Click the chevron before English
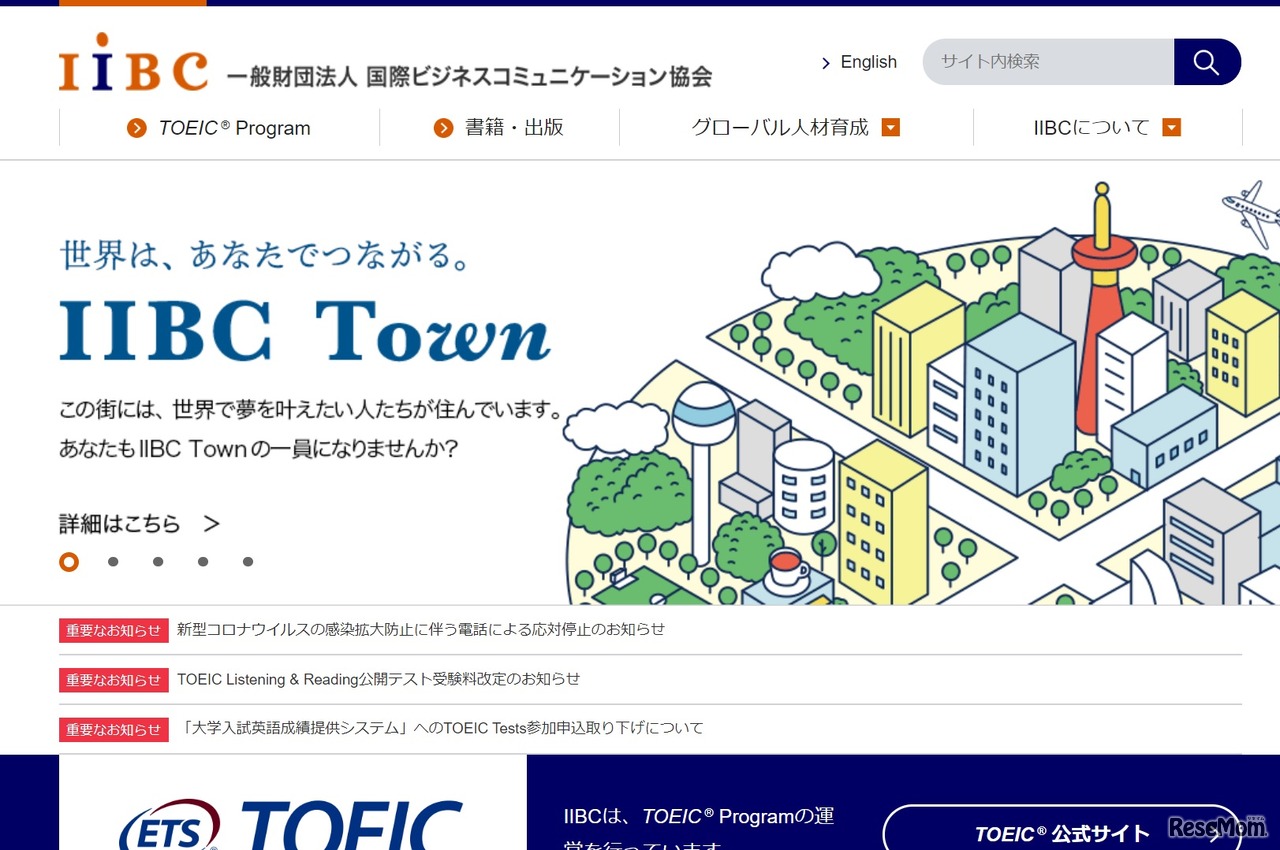The height and width of the screenshot is (850, 1280). [x=824, y=62]
